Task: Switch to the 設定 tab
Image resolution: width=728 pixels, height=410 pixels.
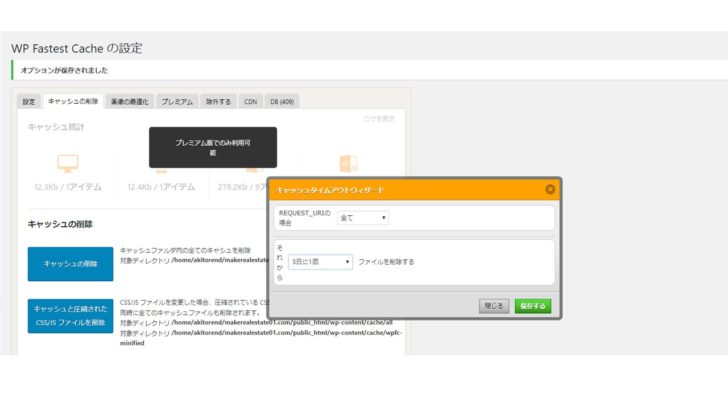Action: click(29, 101)
